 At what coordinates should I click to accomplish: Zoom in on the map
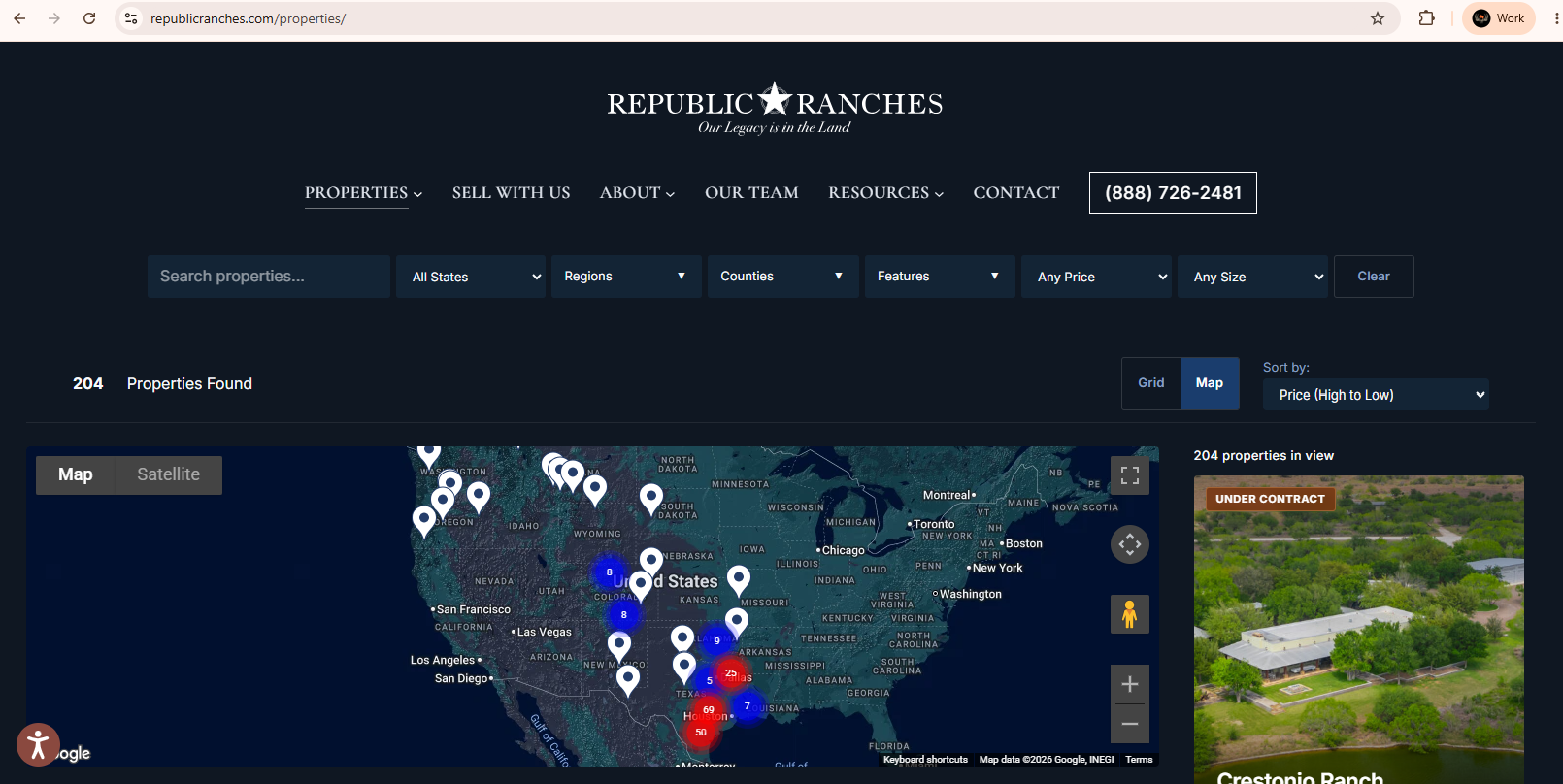pos(1130,684)
